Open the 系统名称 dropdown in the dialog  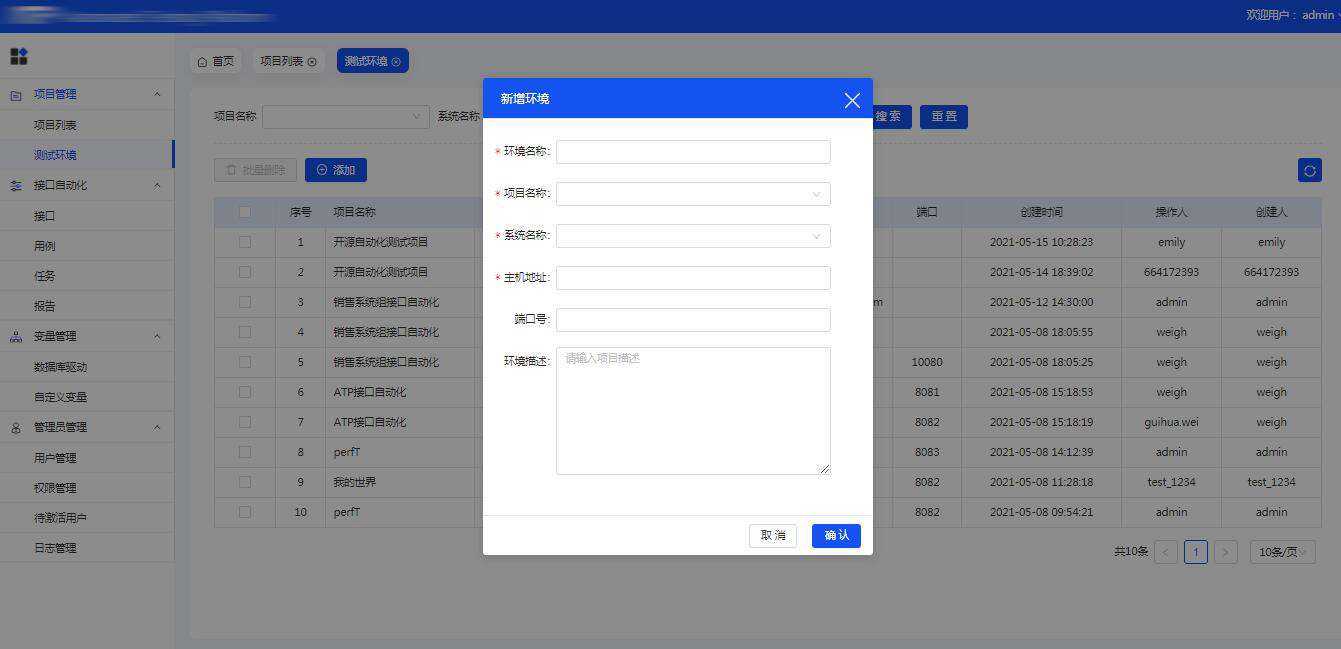coord(693,236)
